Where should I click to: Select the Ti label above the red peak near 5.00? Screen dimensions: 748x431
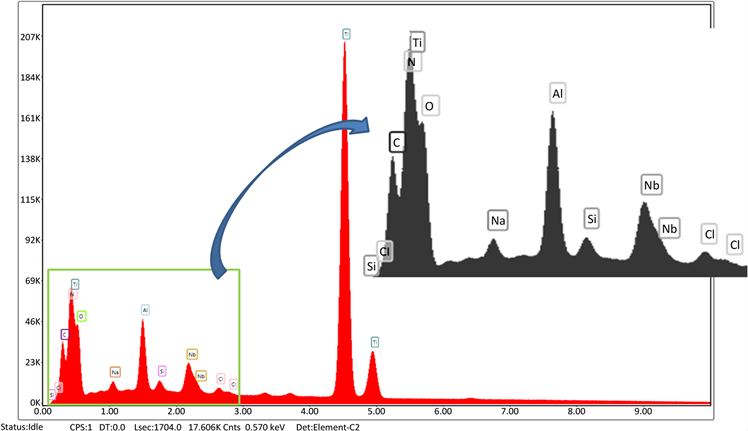tap(375, 342)
